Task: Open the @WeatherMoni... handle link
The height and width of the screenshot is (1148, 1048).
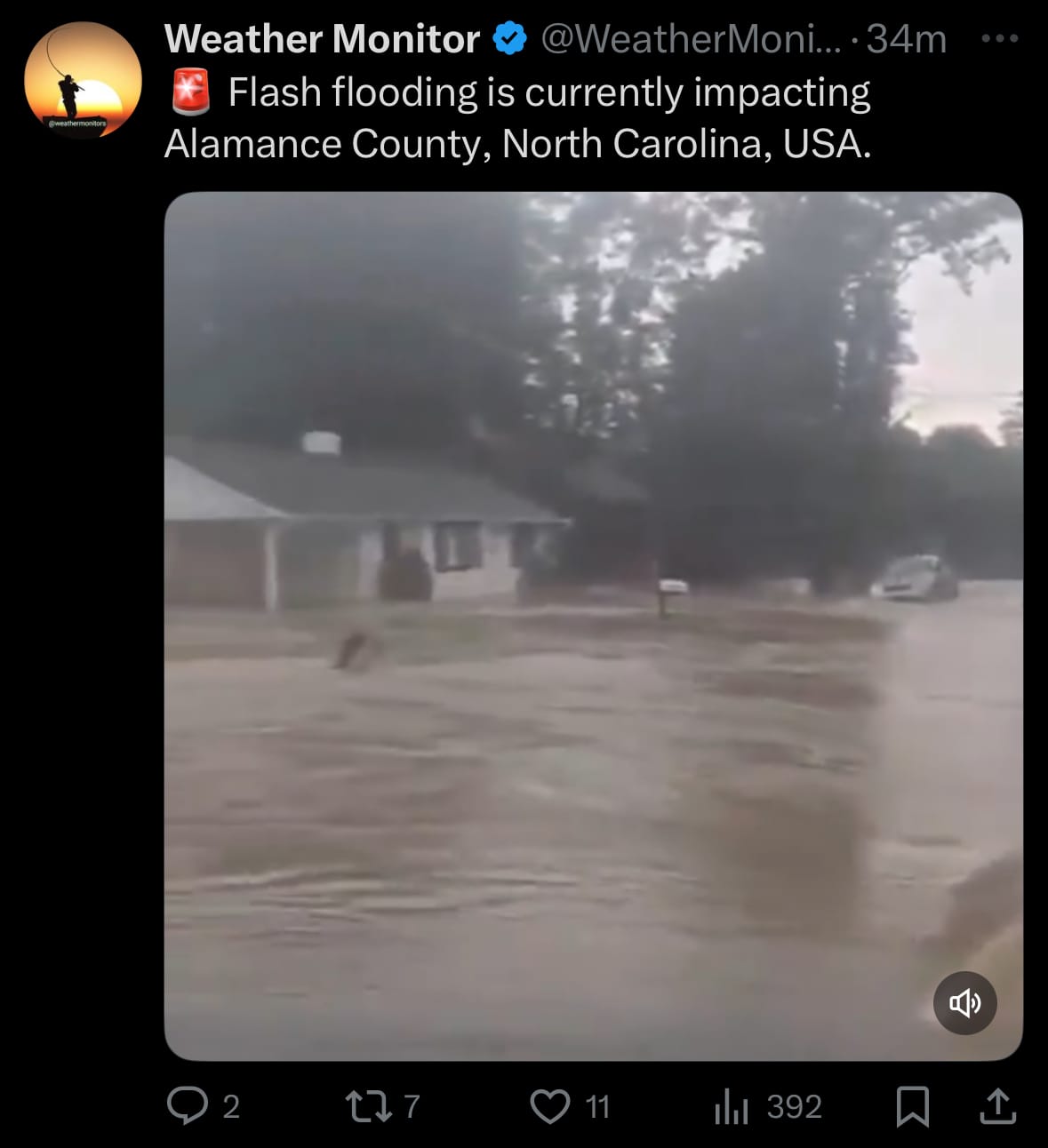Action: click(690, 39)
